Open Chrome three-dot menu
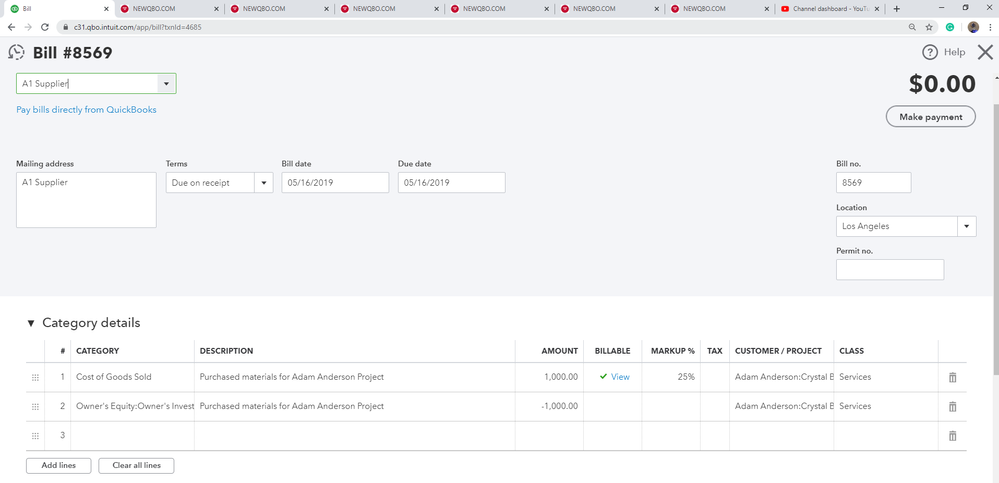The height and width of the screenshot is (483, 999). pyautogui.click(x=990, y=27)
